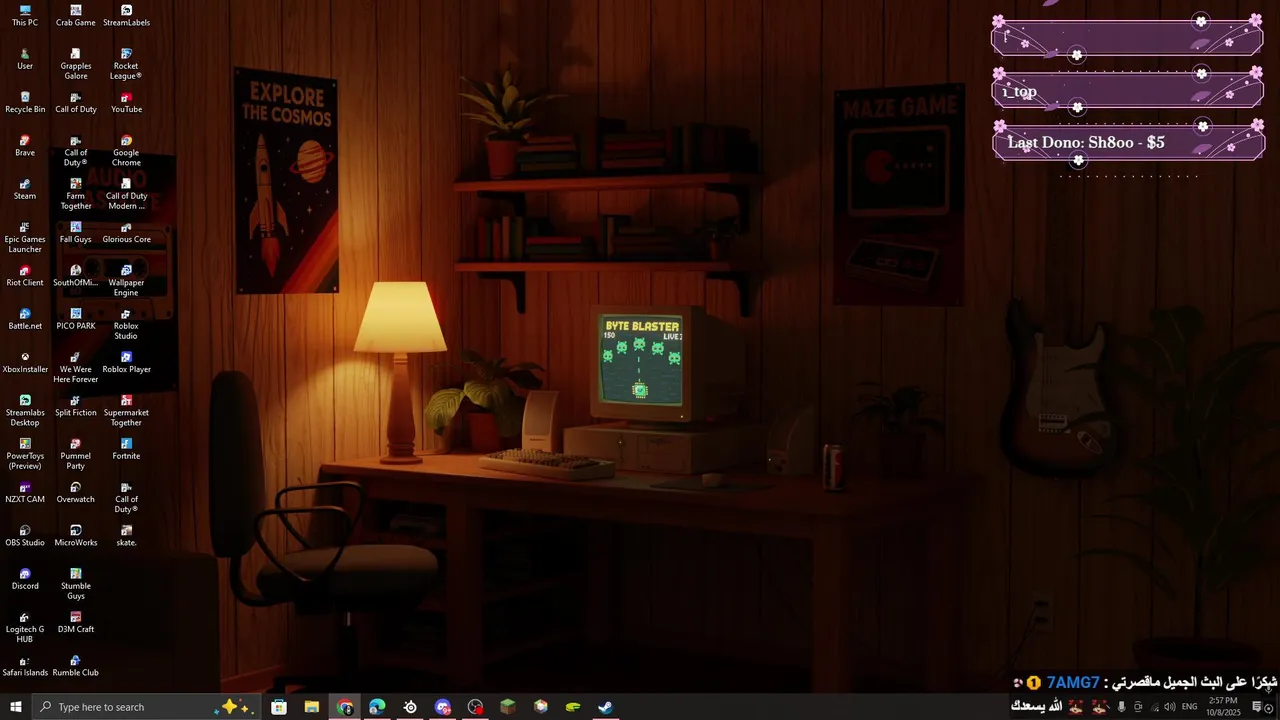This screenshot has width=1280, height=720.
Task: Select the Fortnite desktop icon
Action: point(126,449)
